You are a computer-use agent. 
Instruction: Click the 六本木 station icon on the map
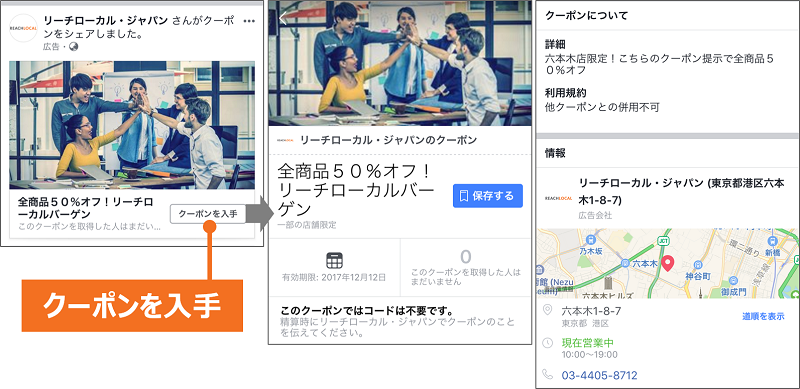coord(626,264)
